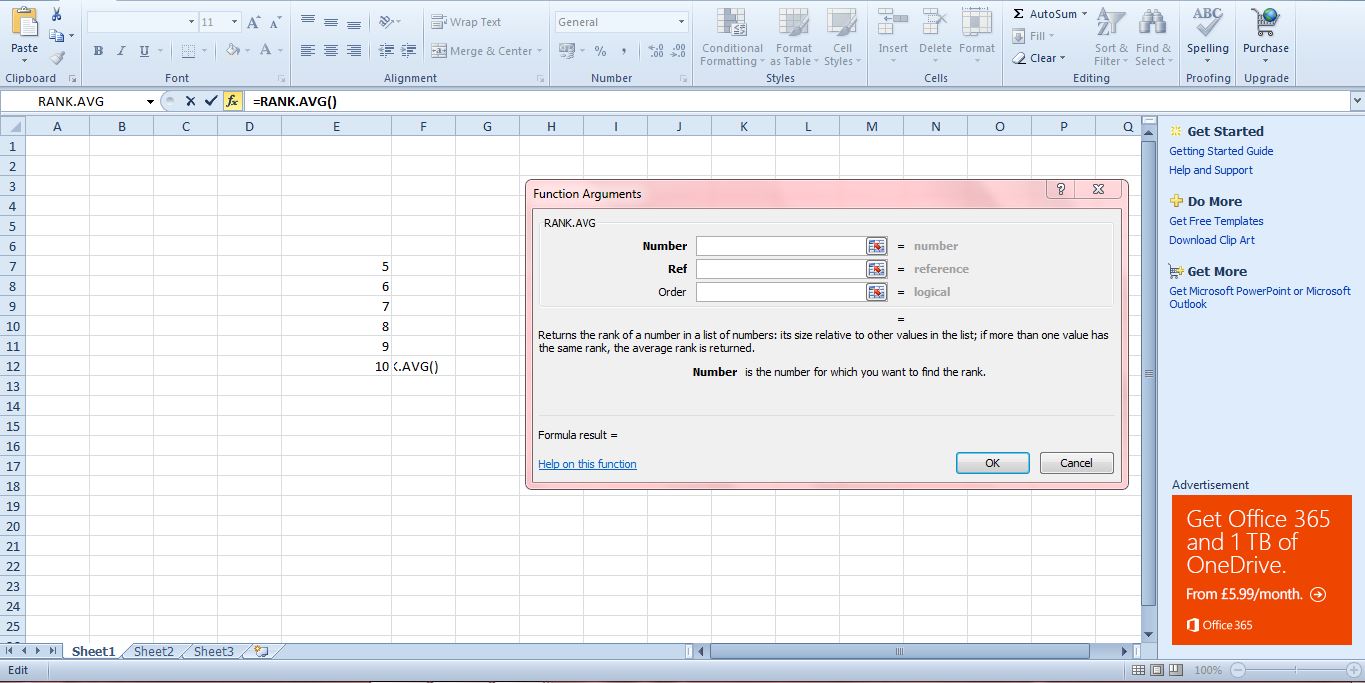This screenshot has height=683, width=1365.
Task: Click the collapse dialog icon beside Number field
Action: pos(875,245)
